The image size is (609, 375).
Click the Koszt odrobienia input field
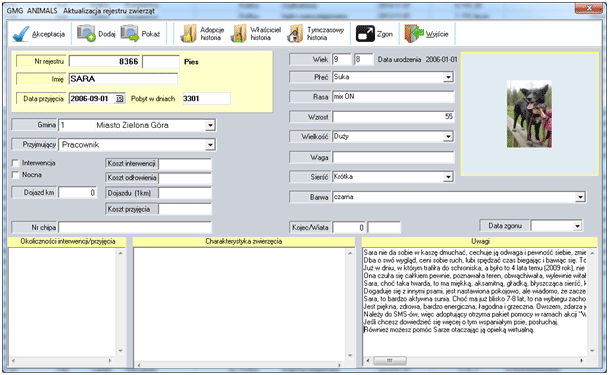pos(185,178)
